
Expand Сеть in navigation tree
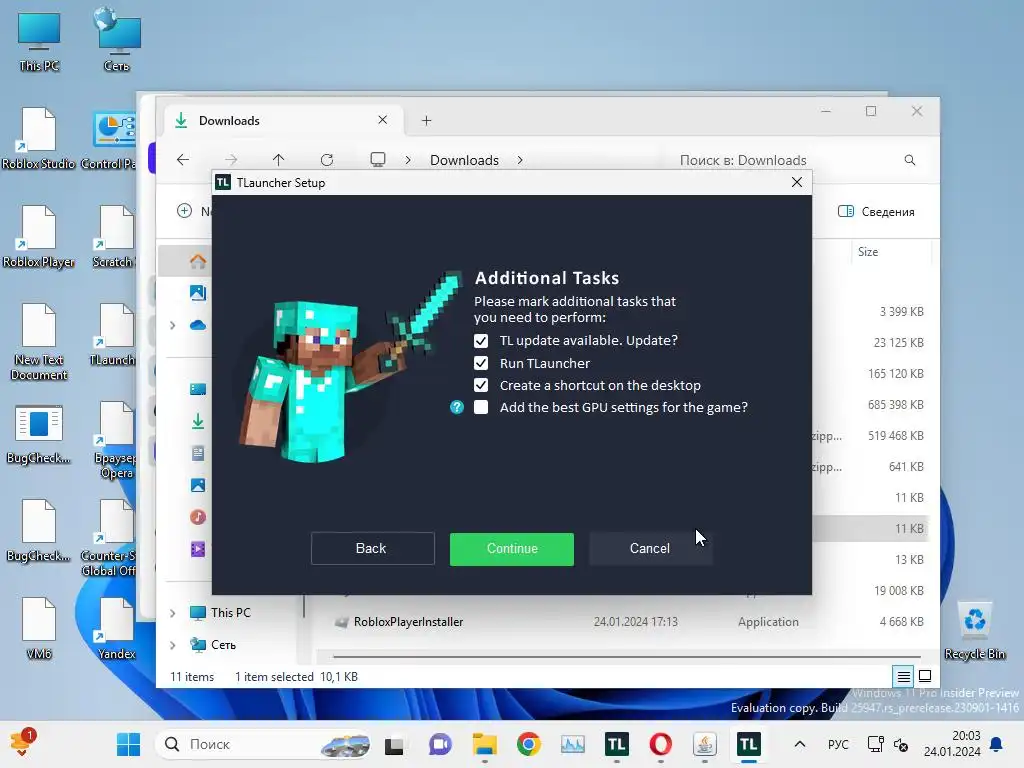point(172,645)
